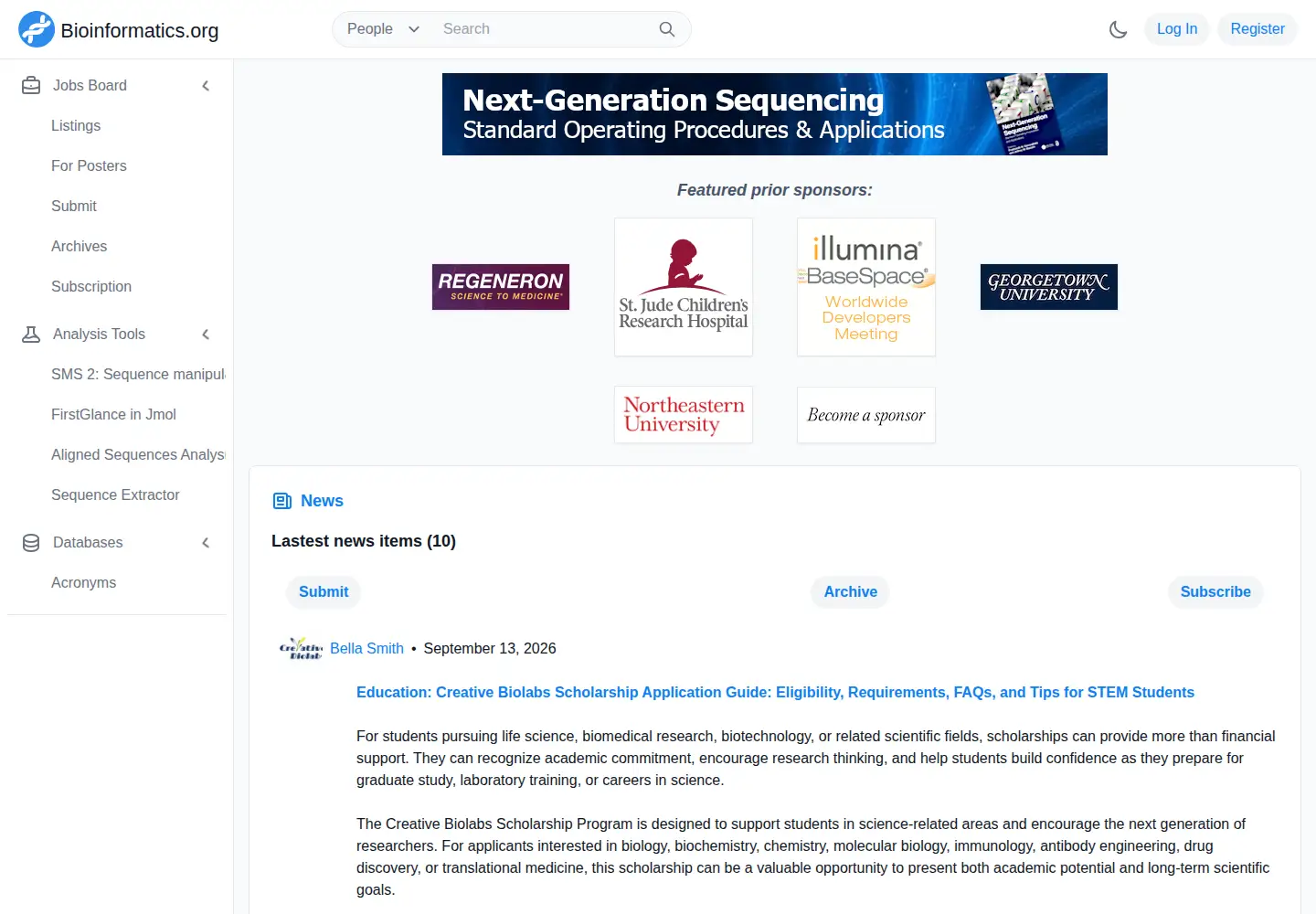Open Sequence Extractor tool
The height and width of the screenshot is (914, 1316).
[x=115, y=494]
